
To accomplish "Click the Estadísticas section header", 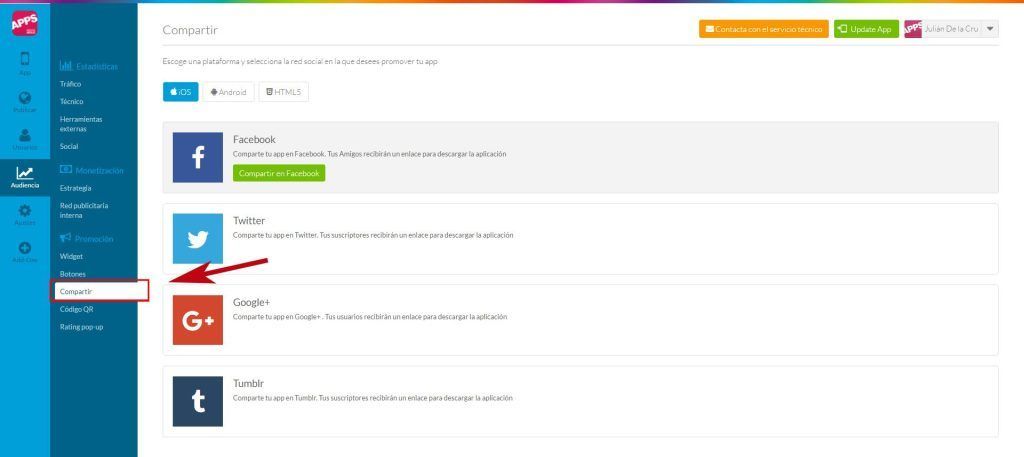I will pyautogui.click(x=89, y=67).
